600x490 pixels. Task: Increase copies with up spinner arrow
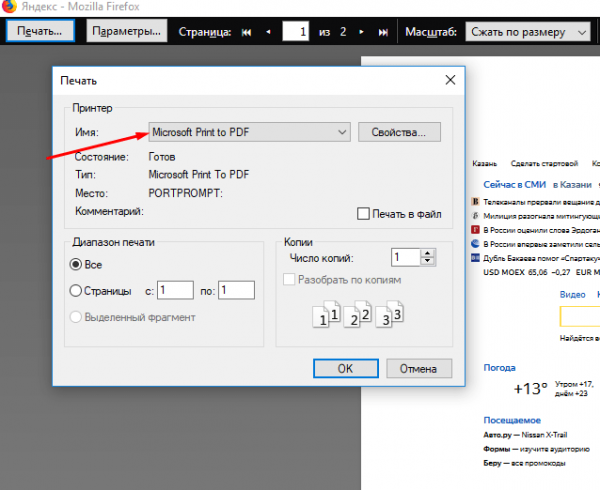coord(427,253)
